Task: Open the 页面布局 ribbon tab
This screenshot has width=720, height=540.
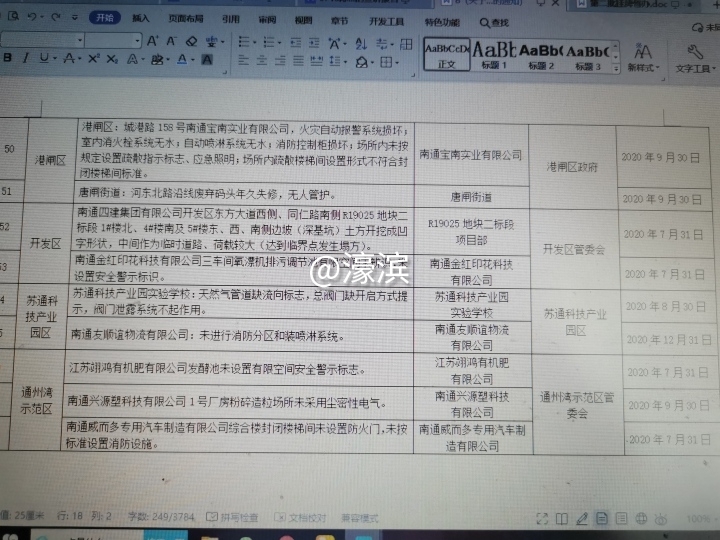Action: pyautogui.click(x=183, y=19)
